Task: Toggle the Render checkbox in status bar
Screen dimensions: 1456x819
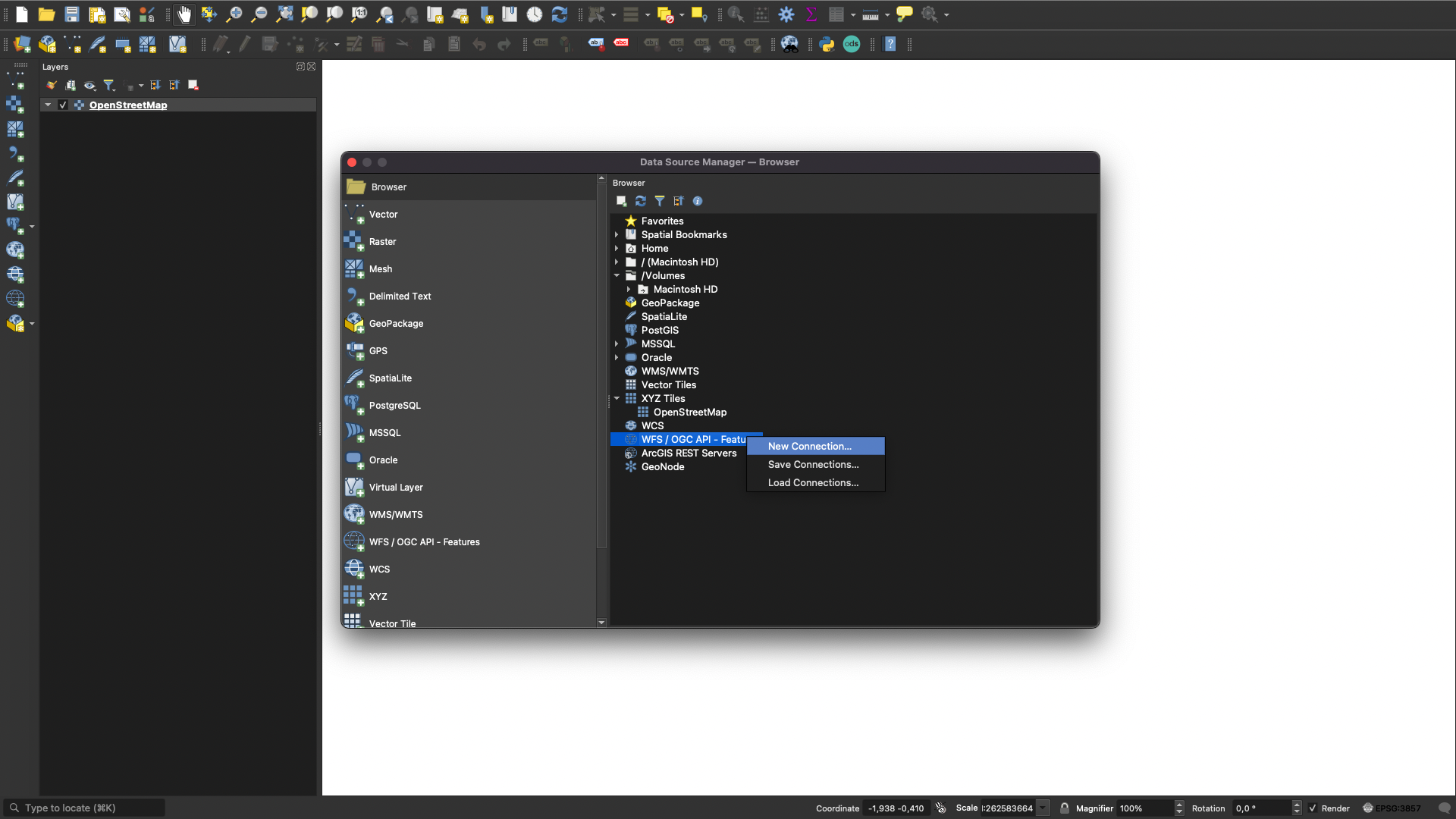Action: click(x=1313, y=808)
